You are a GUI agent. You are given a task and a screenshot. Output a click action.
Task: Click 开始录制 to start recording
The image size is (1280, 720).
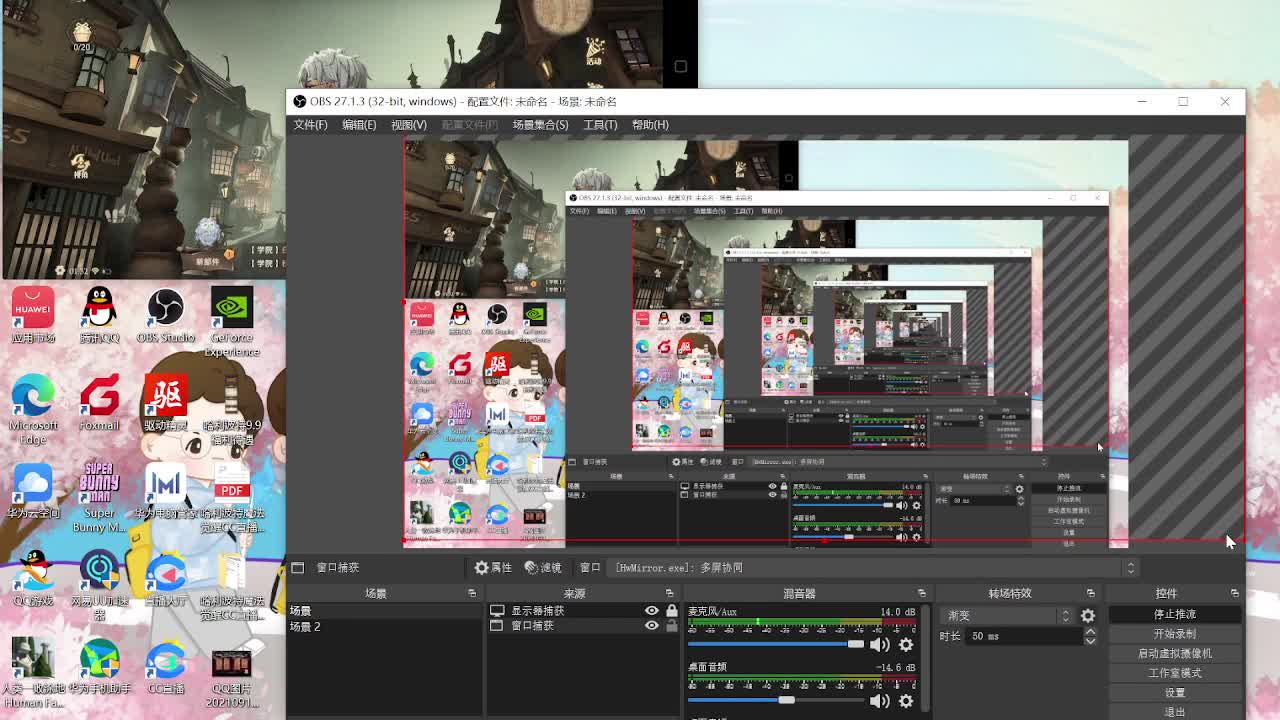point(1175,634)
